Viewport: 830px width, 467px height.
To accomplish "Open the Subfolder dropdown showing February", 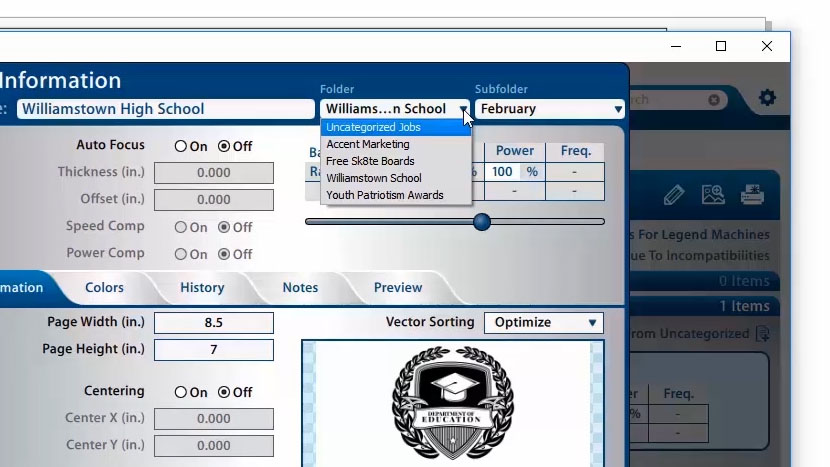I will coord(549,109).
